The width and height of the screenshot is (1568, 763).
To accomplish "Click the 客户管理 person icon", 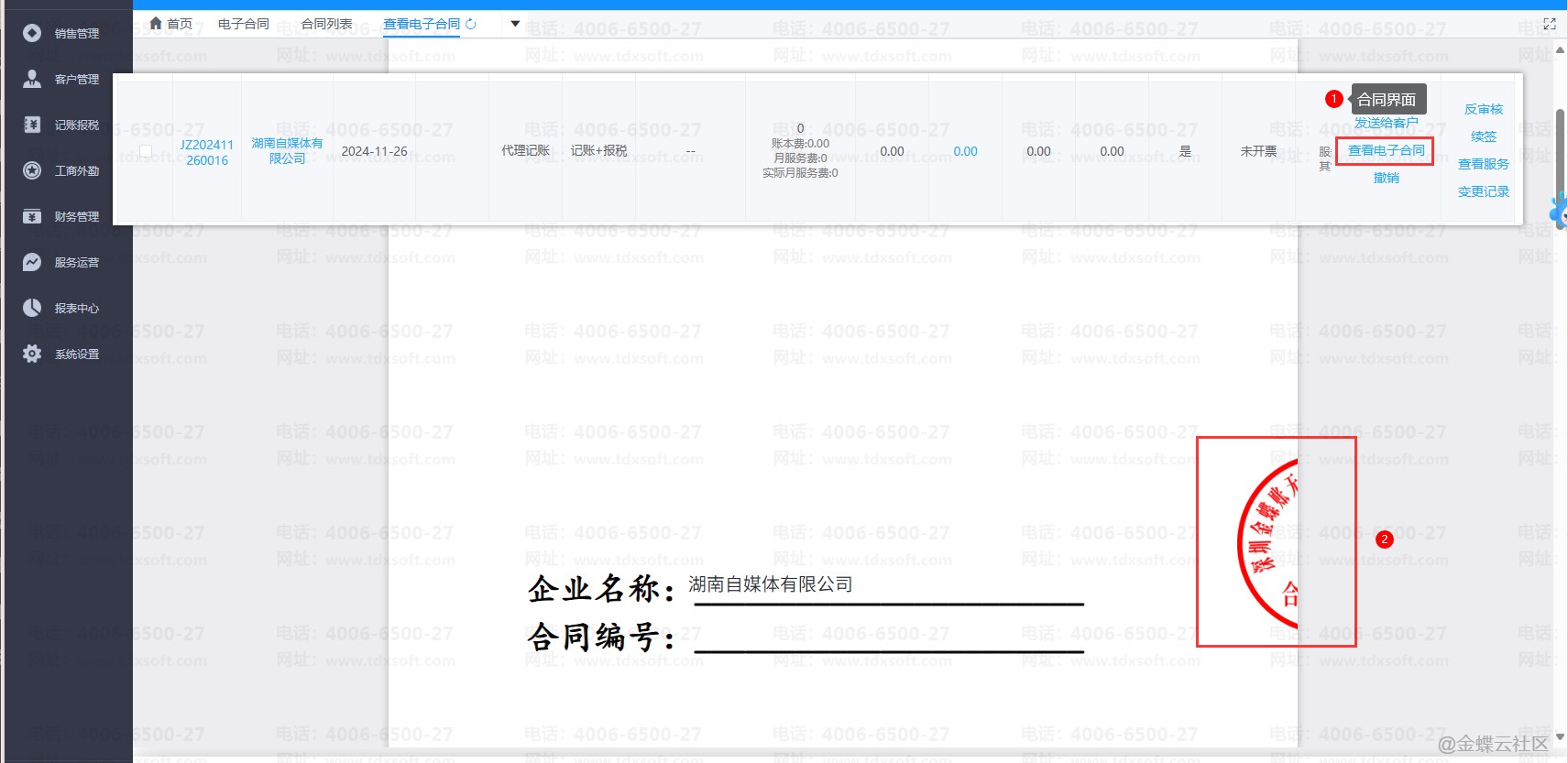I will (32, 79).
